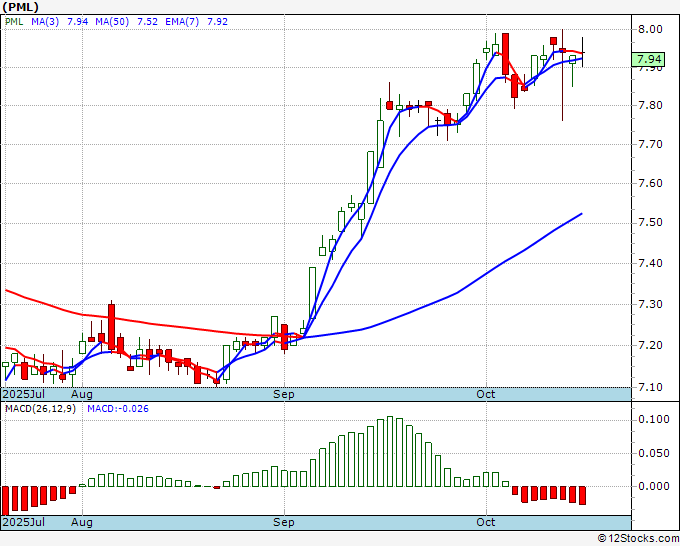Click the 7.70 price axis label
The image size is (680, 546).
650,144
